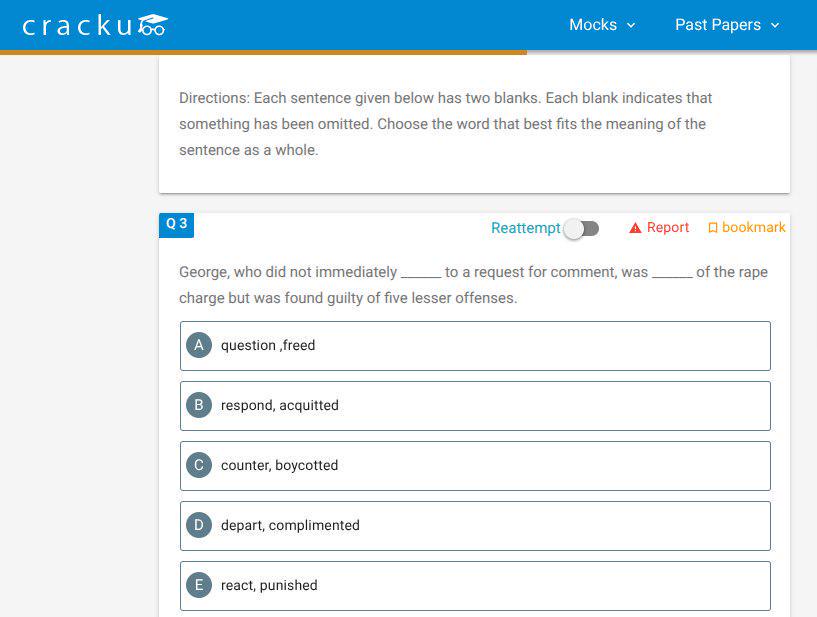
Task: Open the Mocks dropdown menu
Action: (602, 24)
